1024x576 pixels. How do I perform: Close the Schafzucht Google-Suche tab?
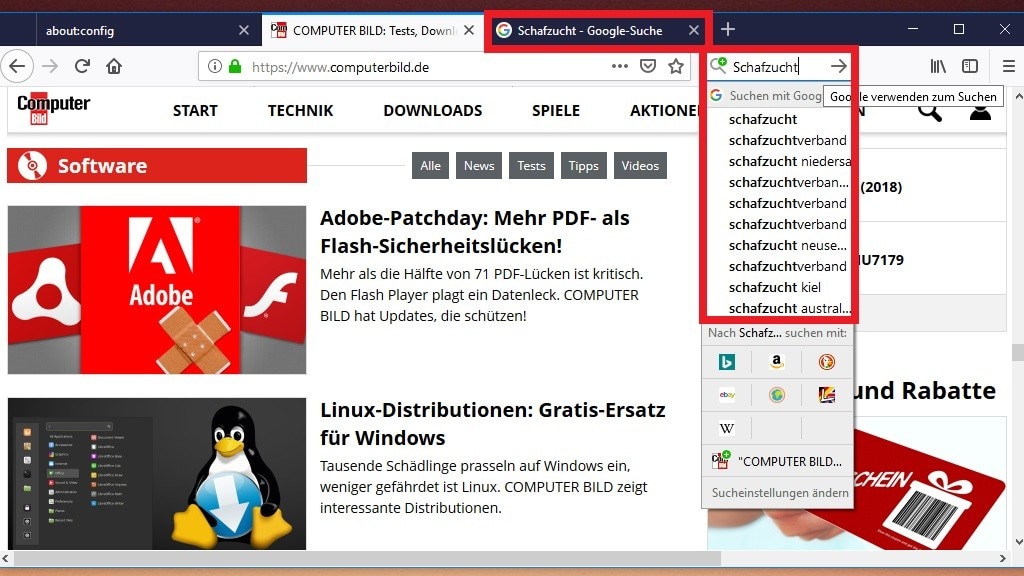click(694, 30)
